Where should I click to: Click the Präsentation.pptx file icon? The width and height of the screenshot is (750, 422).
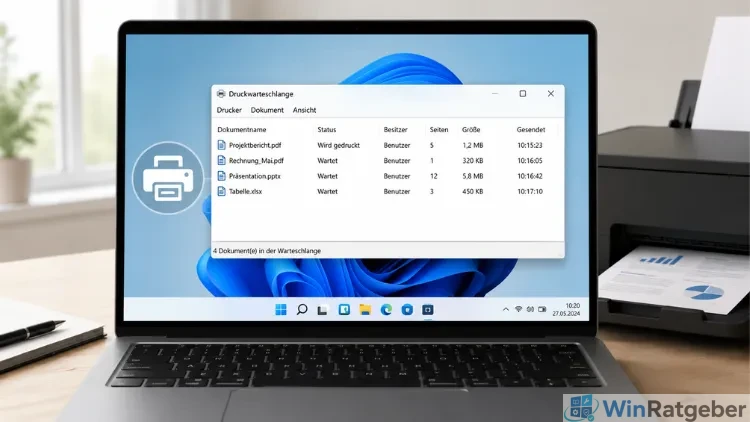[221, 176]
